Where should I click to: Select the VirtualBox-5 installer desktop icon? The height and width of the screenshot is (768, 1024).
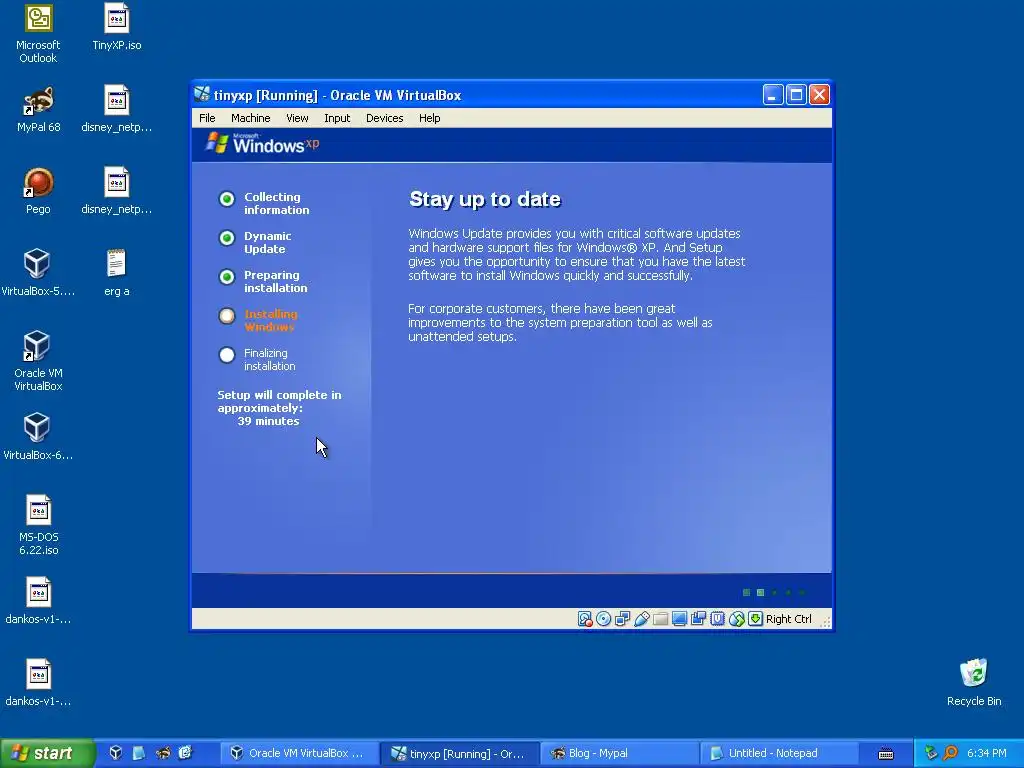click(x=38, y=273)
